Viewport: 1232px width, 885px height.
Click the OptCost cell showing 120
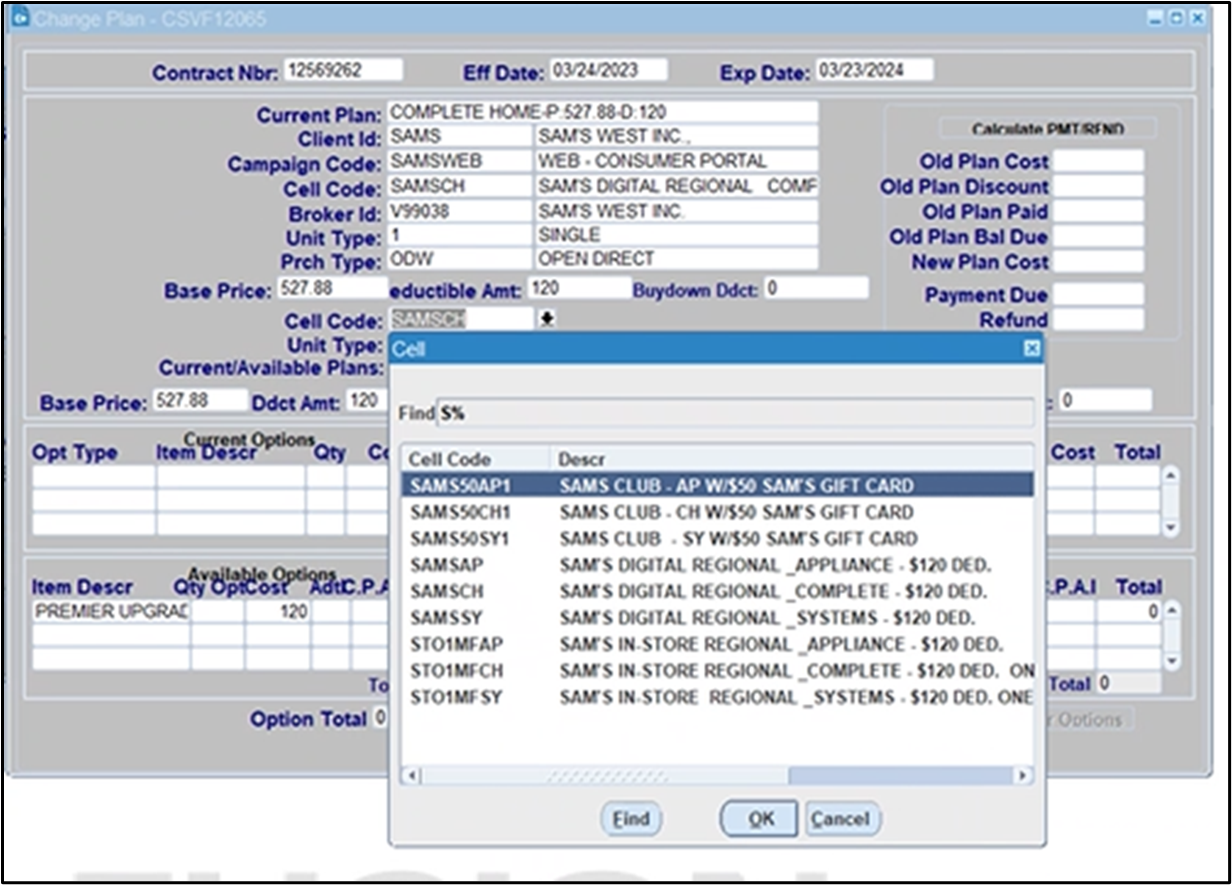pyautogui.click(x=277, y=611)
